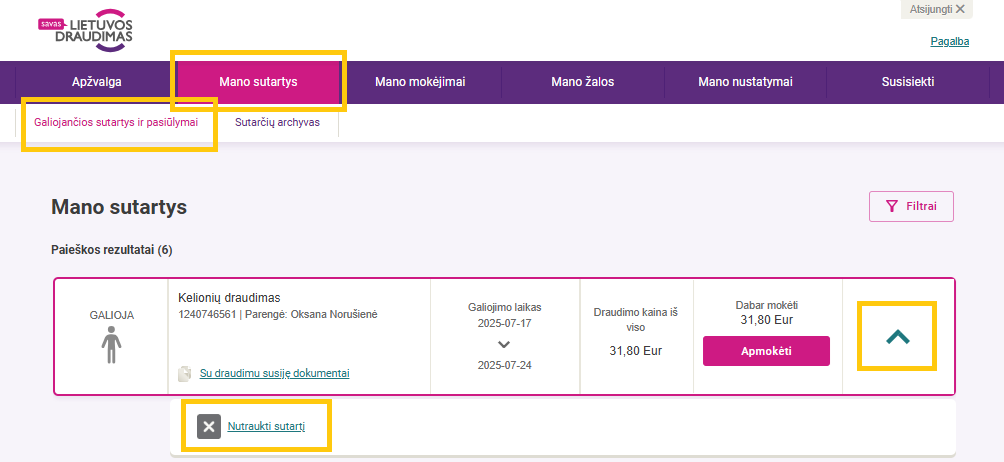Click the gray X icon beside Nutraukti sutartį
The image size is (1004, 462).
click(209, 427)
